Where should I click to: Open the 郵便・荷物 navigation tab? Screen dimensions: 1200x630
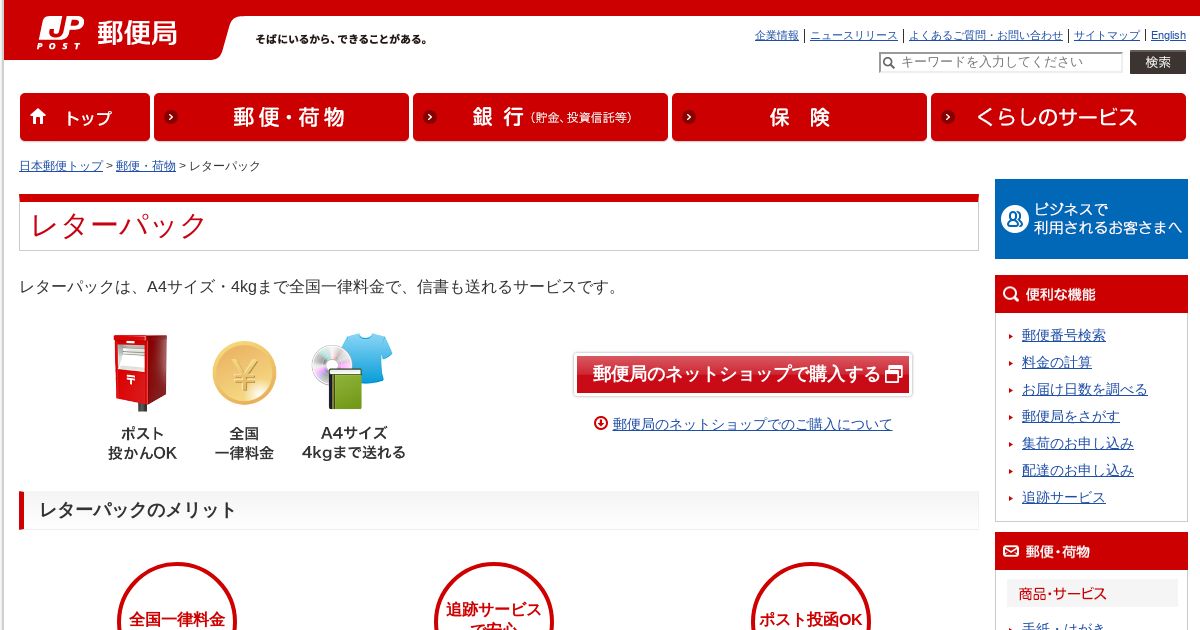281,117
